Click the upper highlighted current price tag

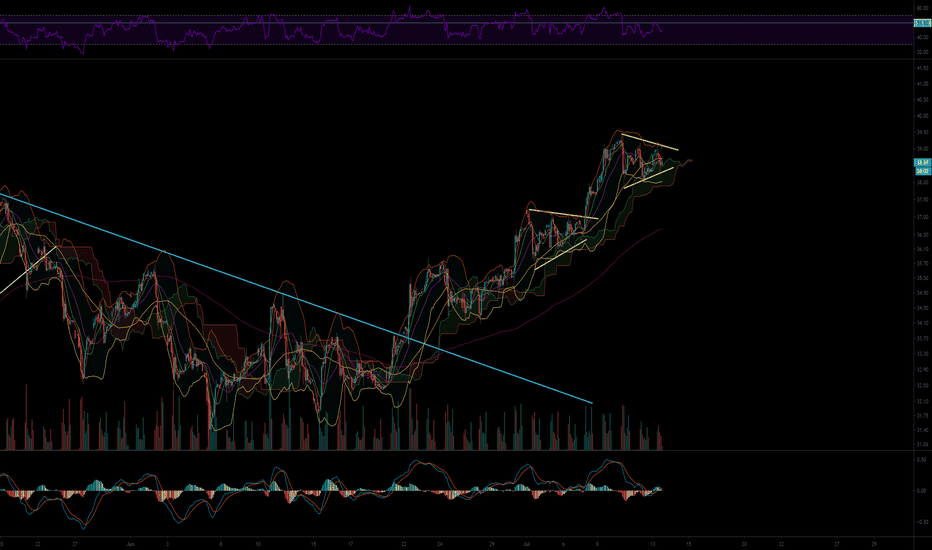pyautogui.click(x=922, y=162)
